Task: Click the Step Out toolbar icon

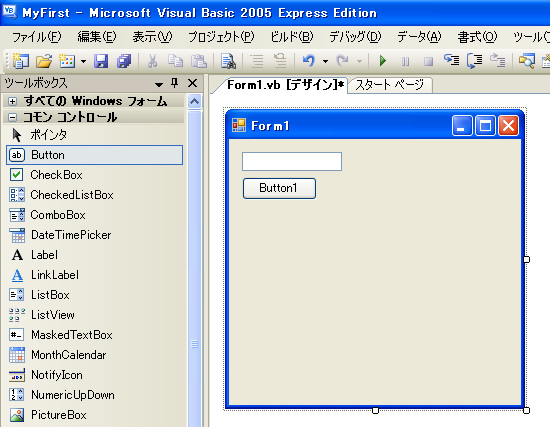Action: pos(498,60)
